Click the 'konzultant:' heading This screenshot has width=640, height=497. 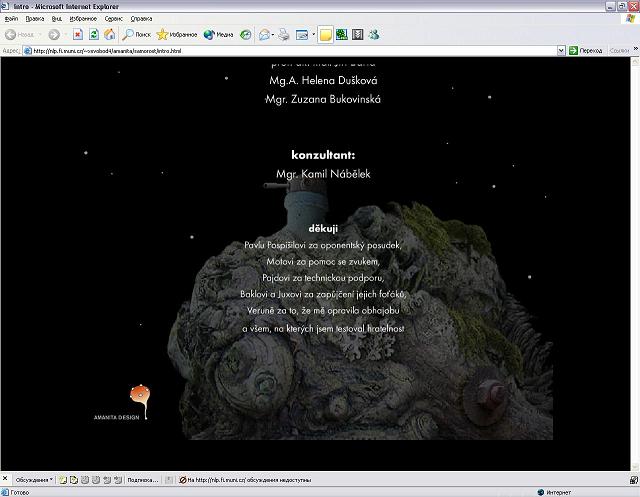click(x=323, y=155)
